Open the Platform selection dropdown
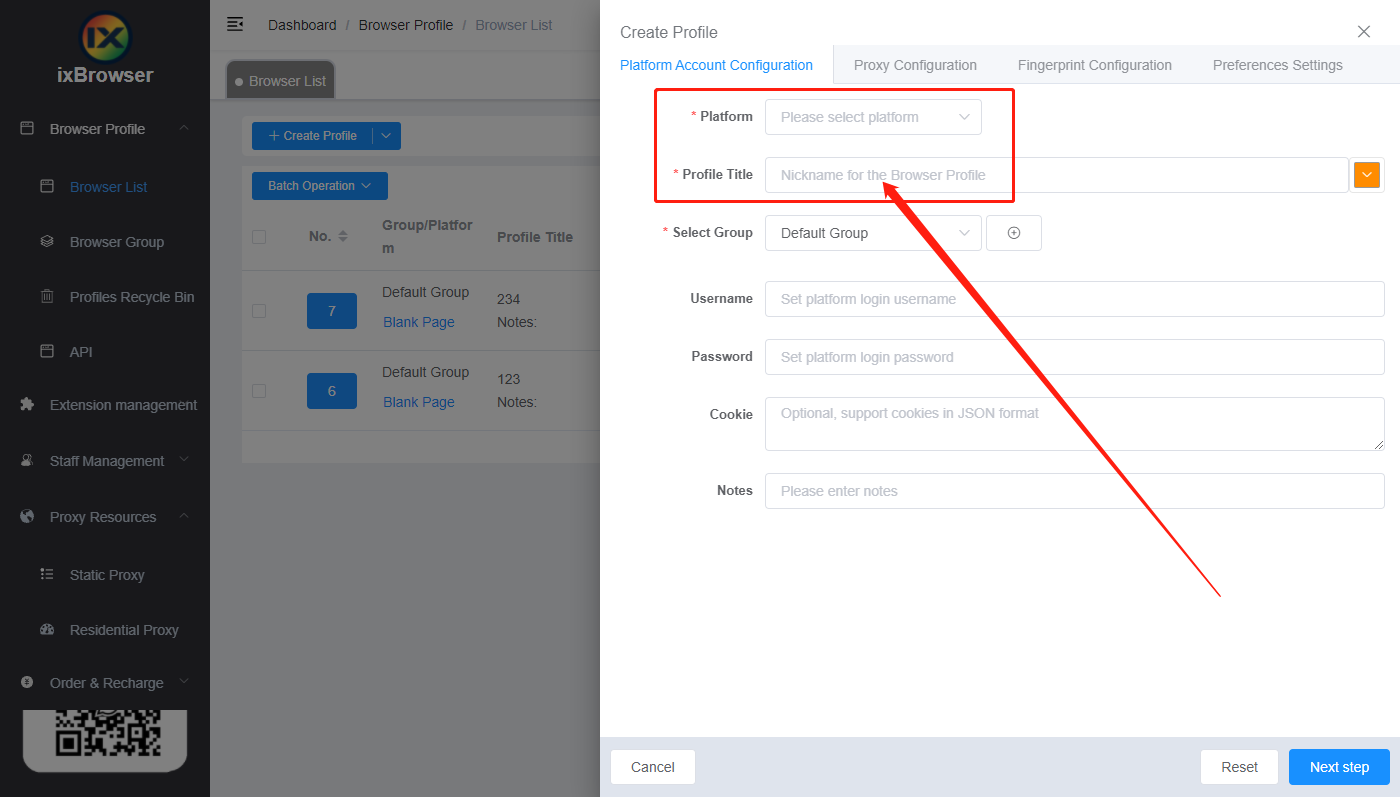This screenshot has width=1400, height=797. click(872, 117)
